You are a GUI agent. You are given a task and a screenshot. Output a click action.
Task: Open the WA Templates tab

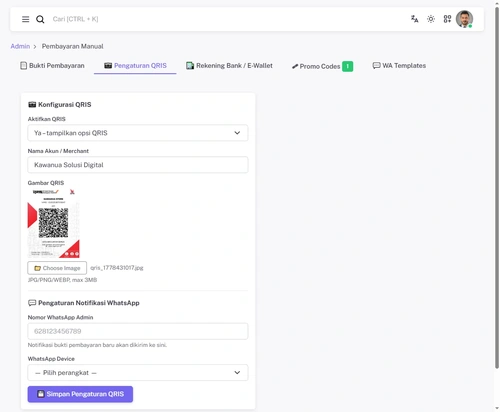[x=399, y=66]
